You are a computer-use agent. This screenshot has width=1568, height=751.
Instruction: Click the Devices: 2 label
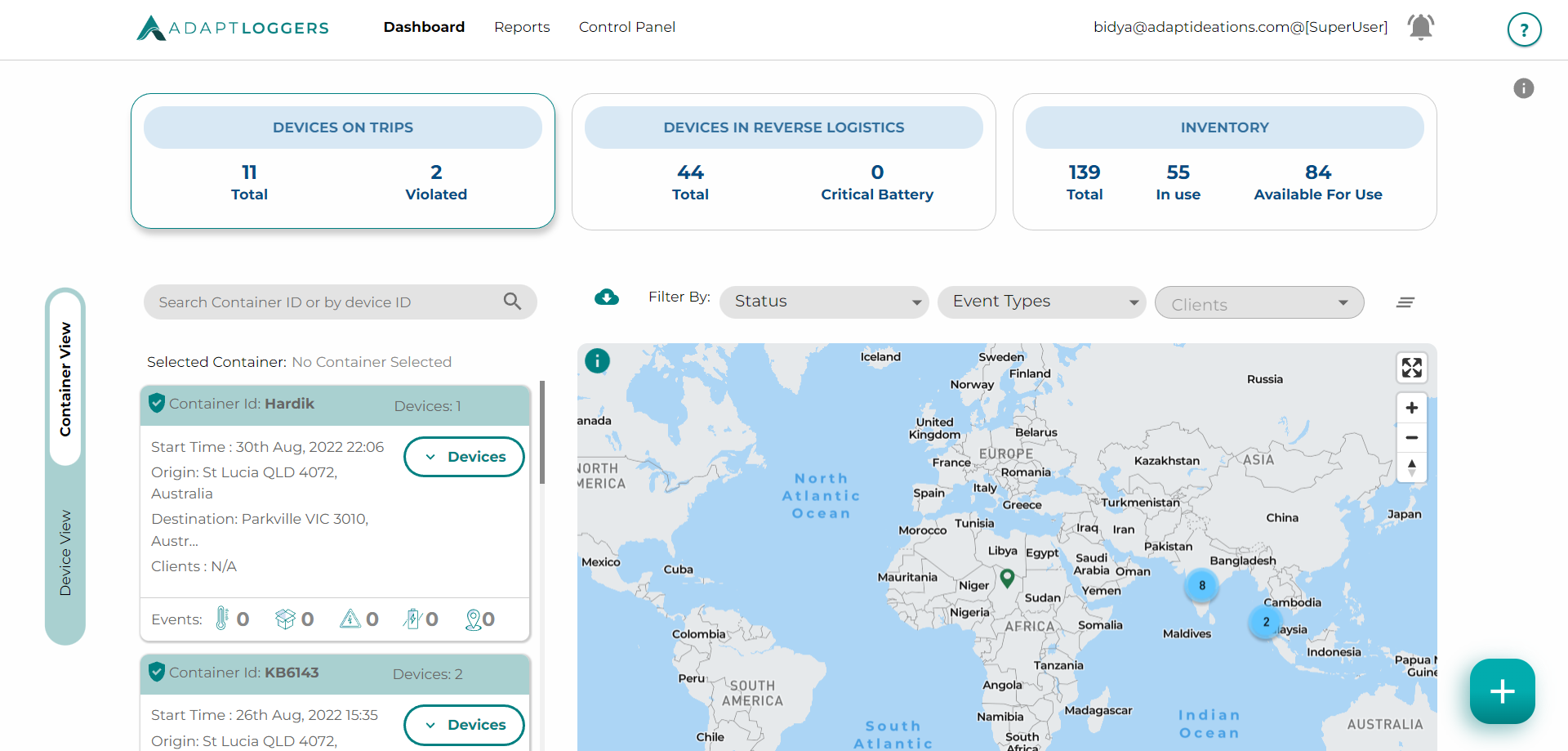coord(428,674)
